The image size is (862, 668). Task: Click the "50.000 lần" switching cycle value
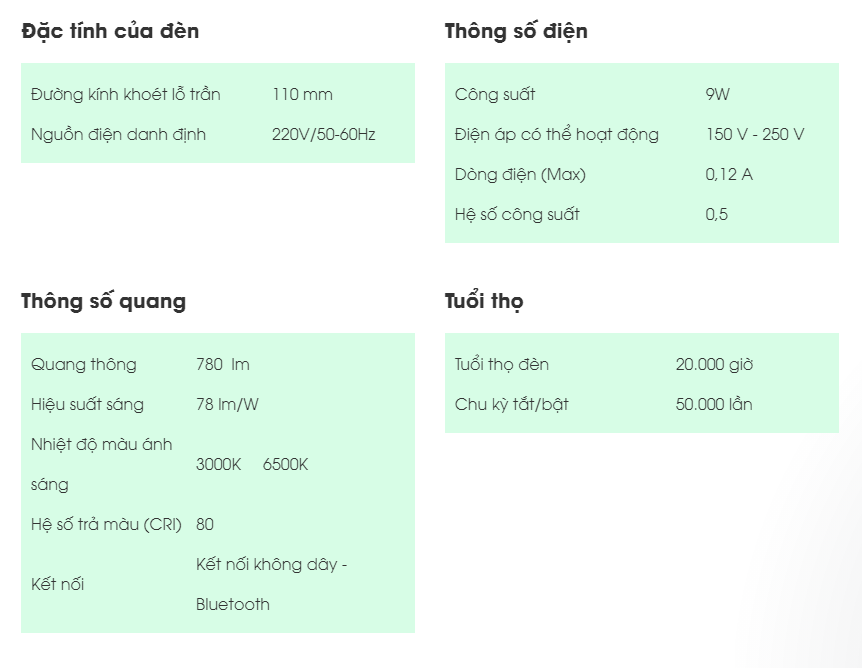tap(714, 404)
